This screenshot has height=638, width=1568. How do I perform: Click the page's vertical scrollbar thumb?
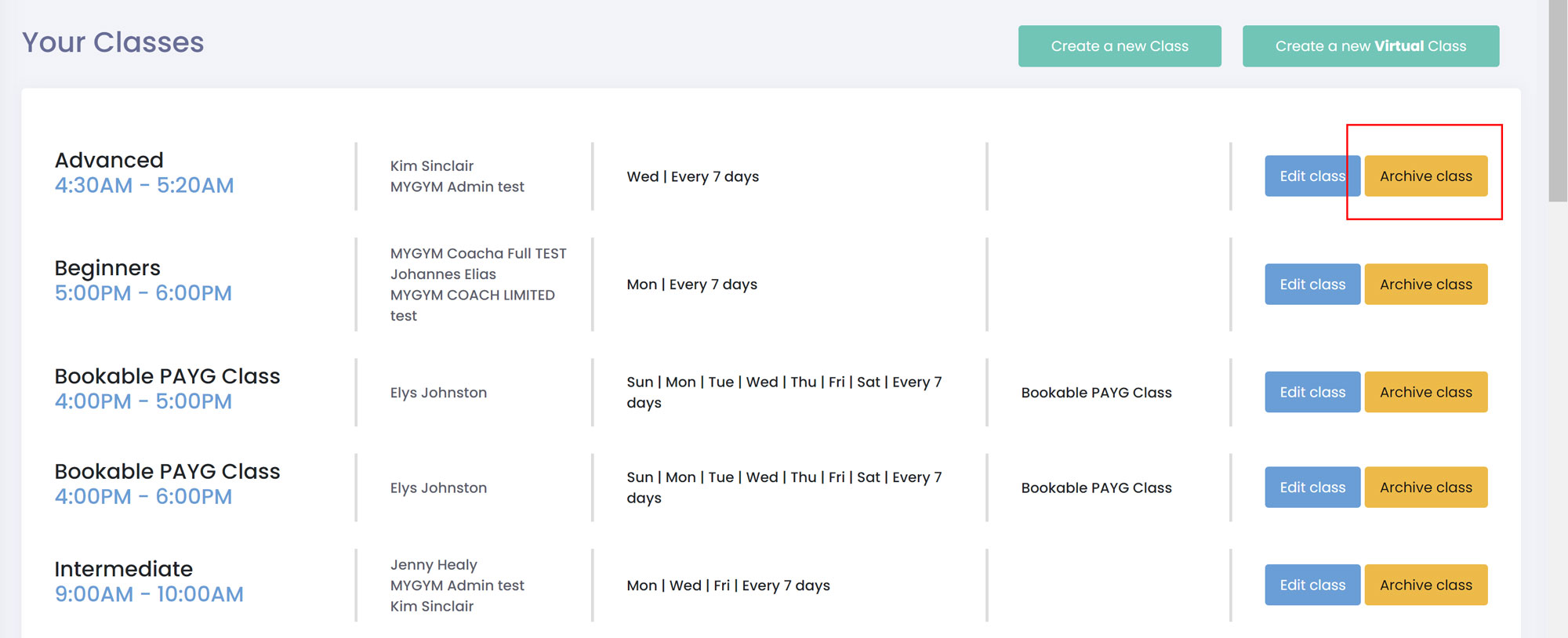tap(1557, 102)
